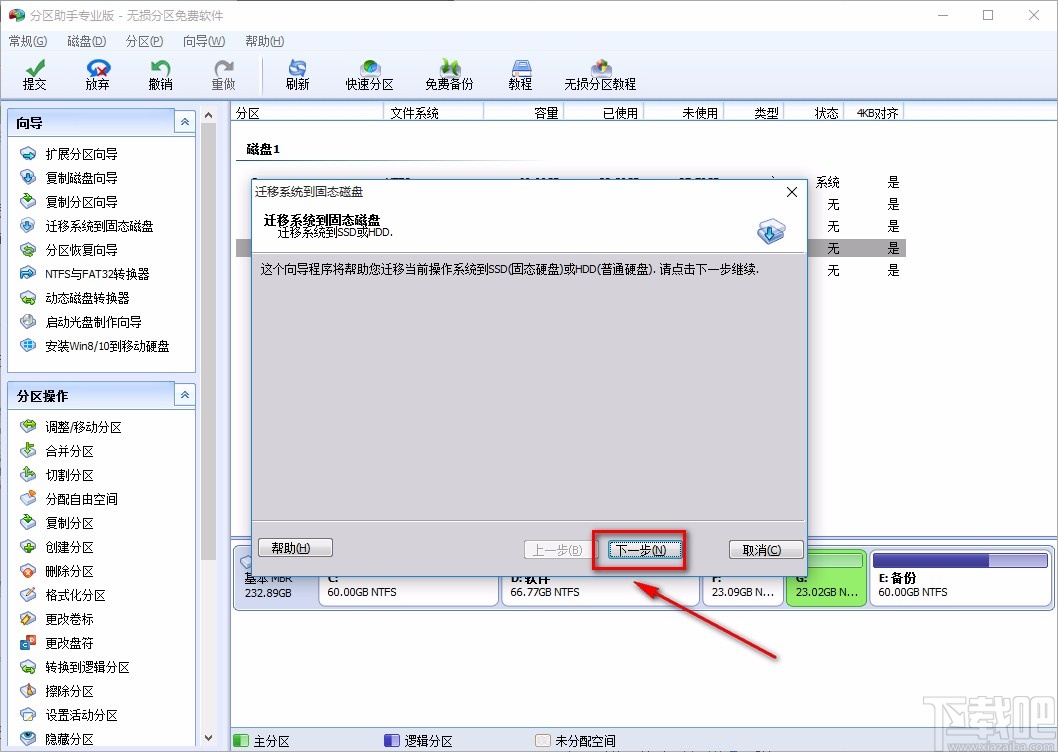
Task: Open 动态磁盘转换器
Action: pyautogui.click(x=75, y=298)
